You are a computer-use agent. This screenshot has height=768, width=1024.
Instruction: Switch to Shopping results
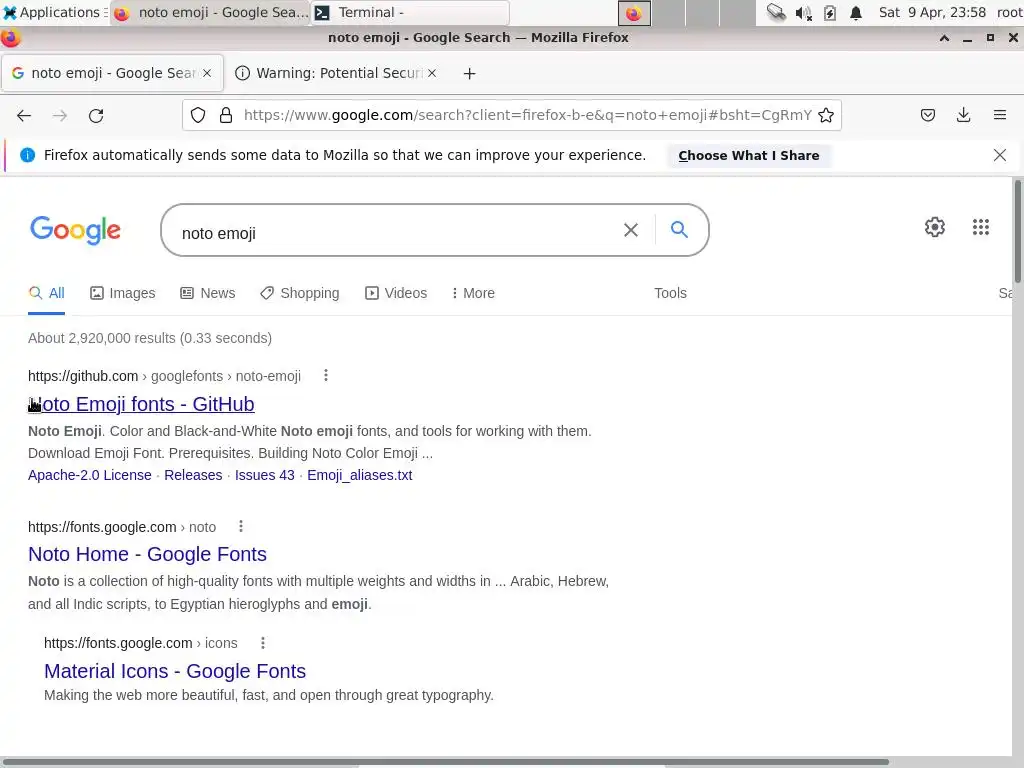[300, 293]
